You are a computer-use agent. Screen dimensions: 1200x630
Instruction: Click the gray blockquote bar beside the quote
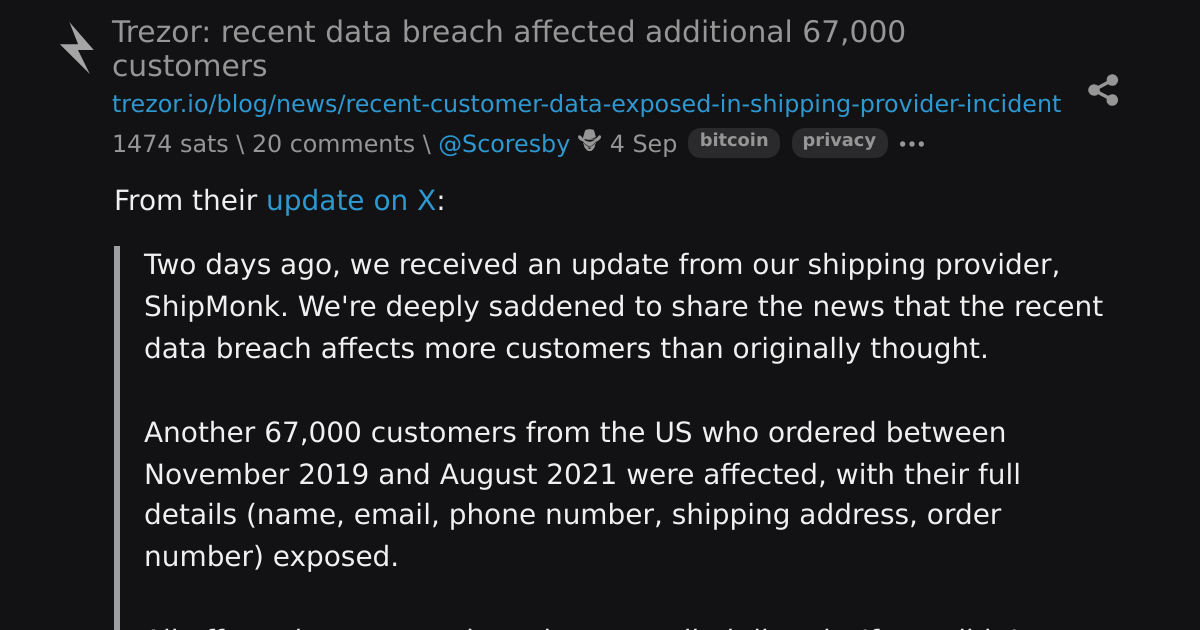click(117, 438)
